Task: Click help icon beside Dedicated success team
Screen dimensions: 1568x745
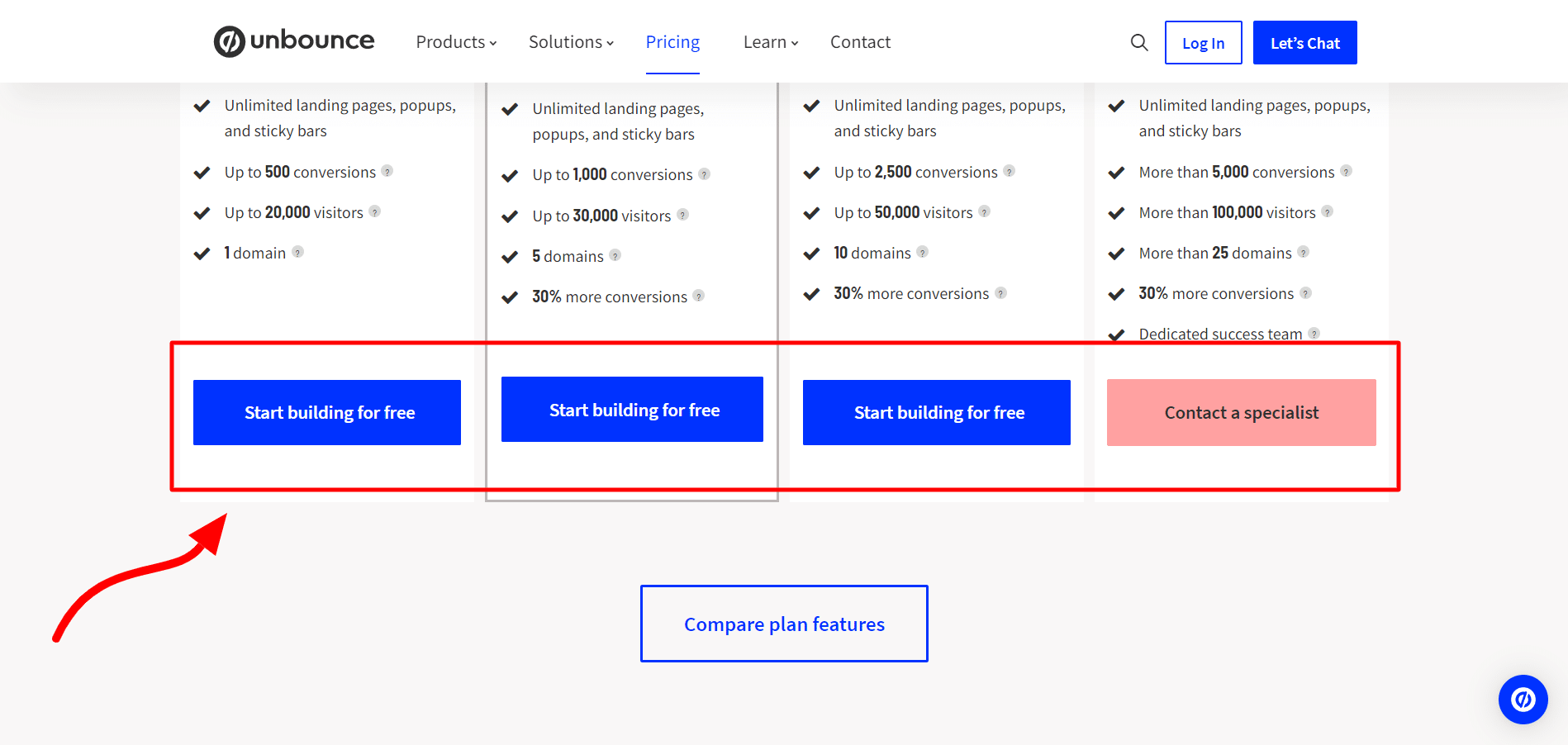Action: coord(1314,334)
